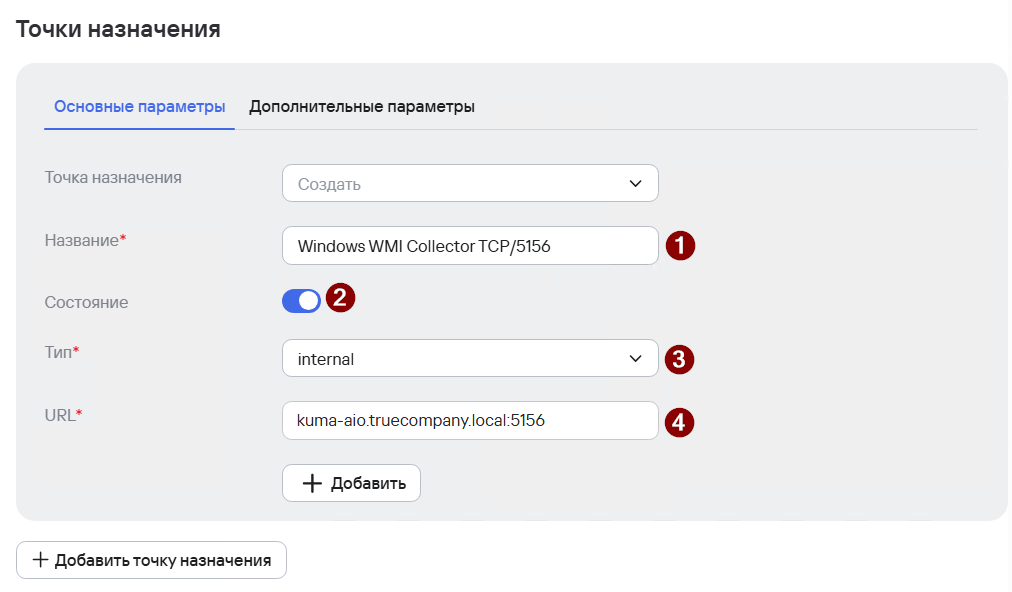1012x592 pixels.
Task: Focus the URL field kuma-aio.truecompany.local:5156
Action: coord(470,420)
